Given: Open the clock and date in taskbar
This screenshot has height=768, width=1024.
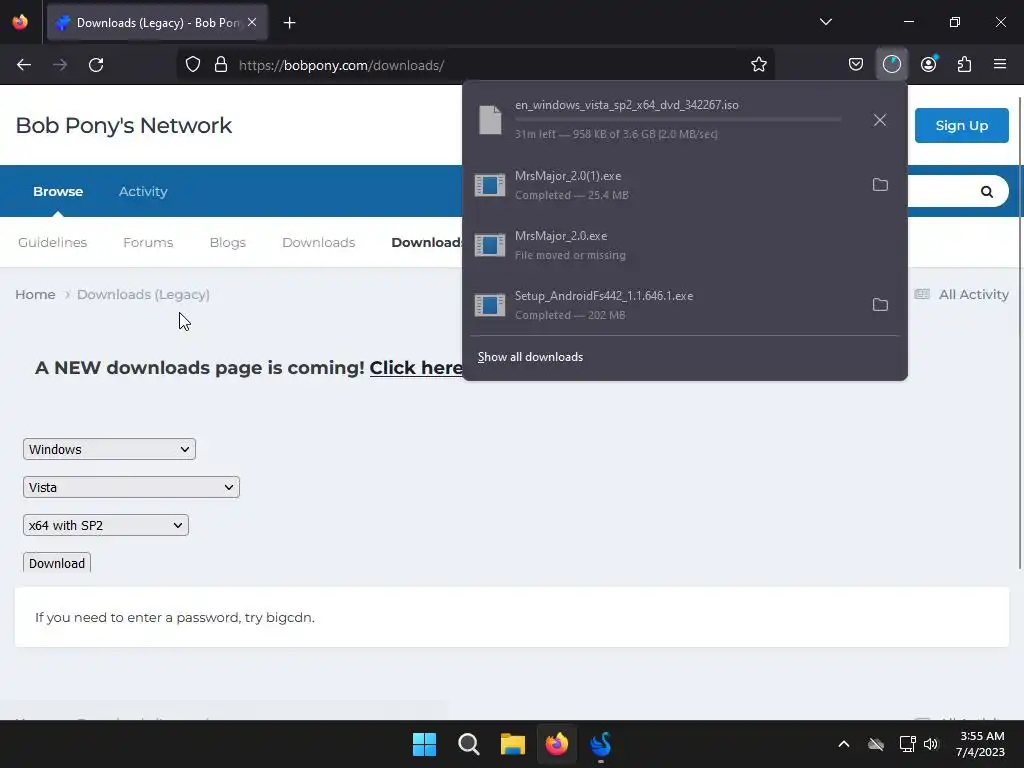Looking at the screenshot, I should [982, 744].
